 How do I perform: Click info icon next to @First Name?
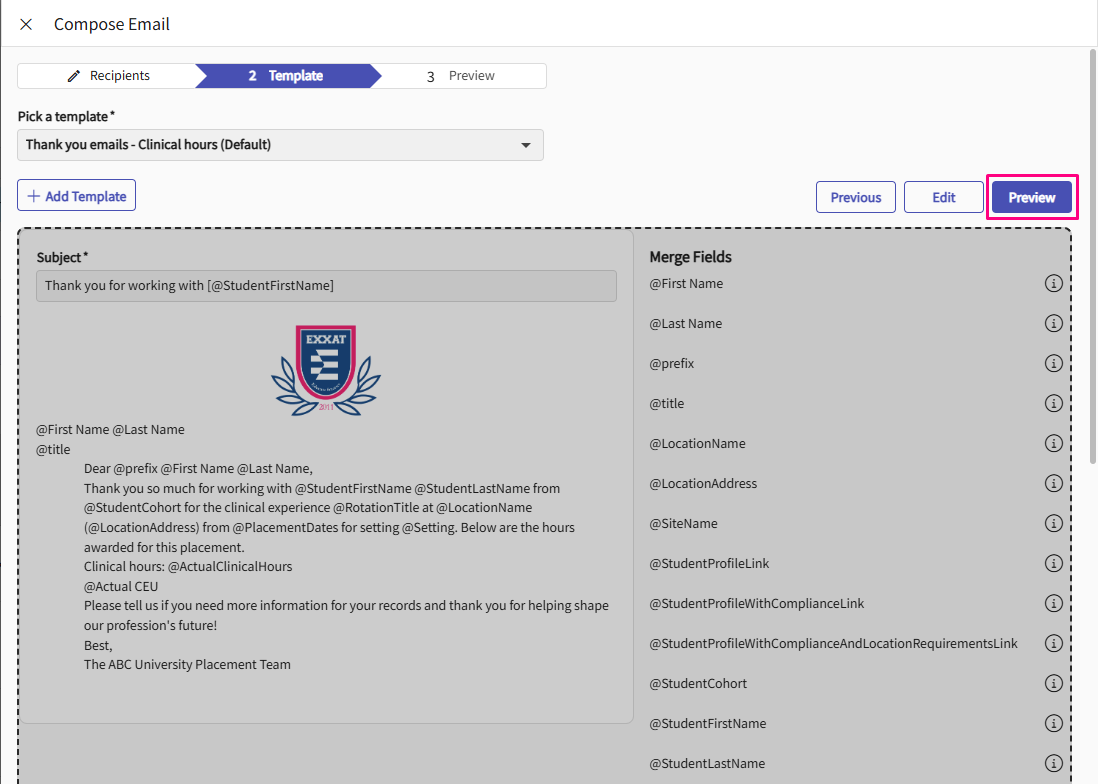click(x=1053, y=284)
